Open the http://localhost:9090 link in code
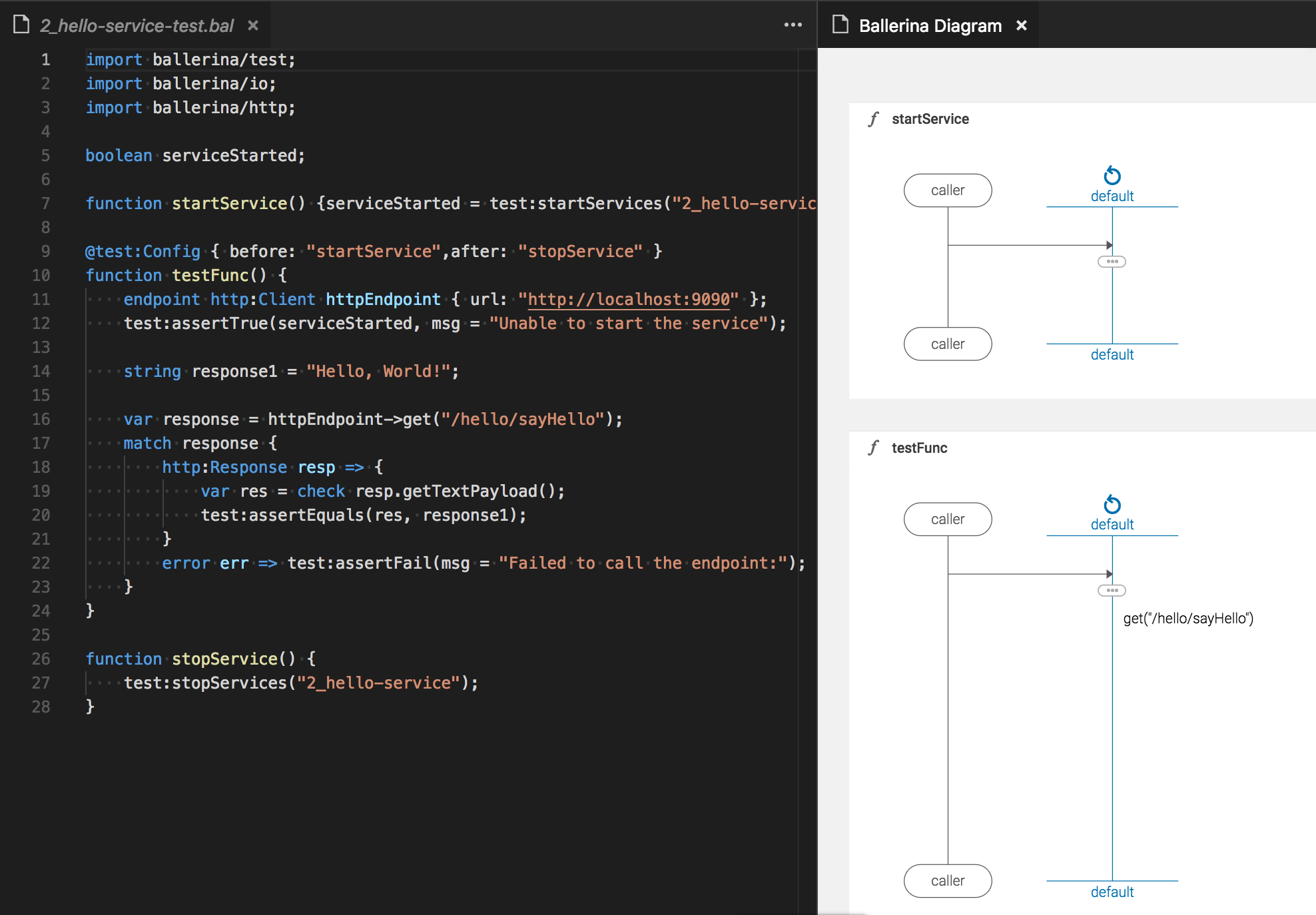 629,299
